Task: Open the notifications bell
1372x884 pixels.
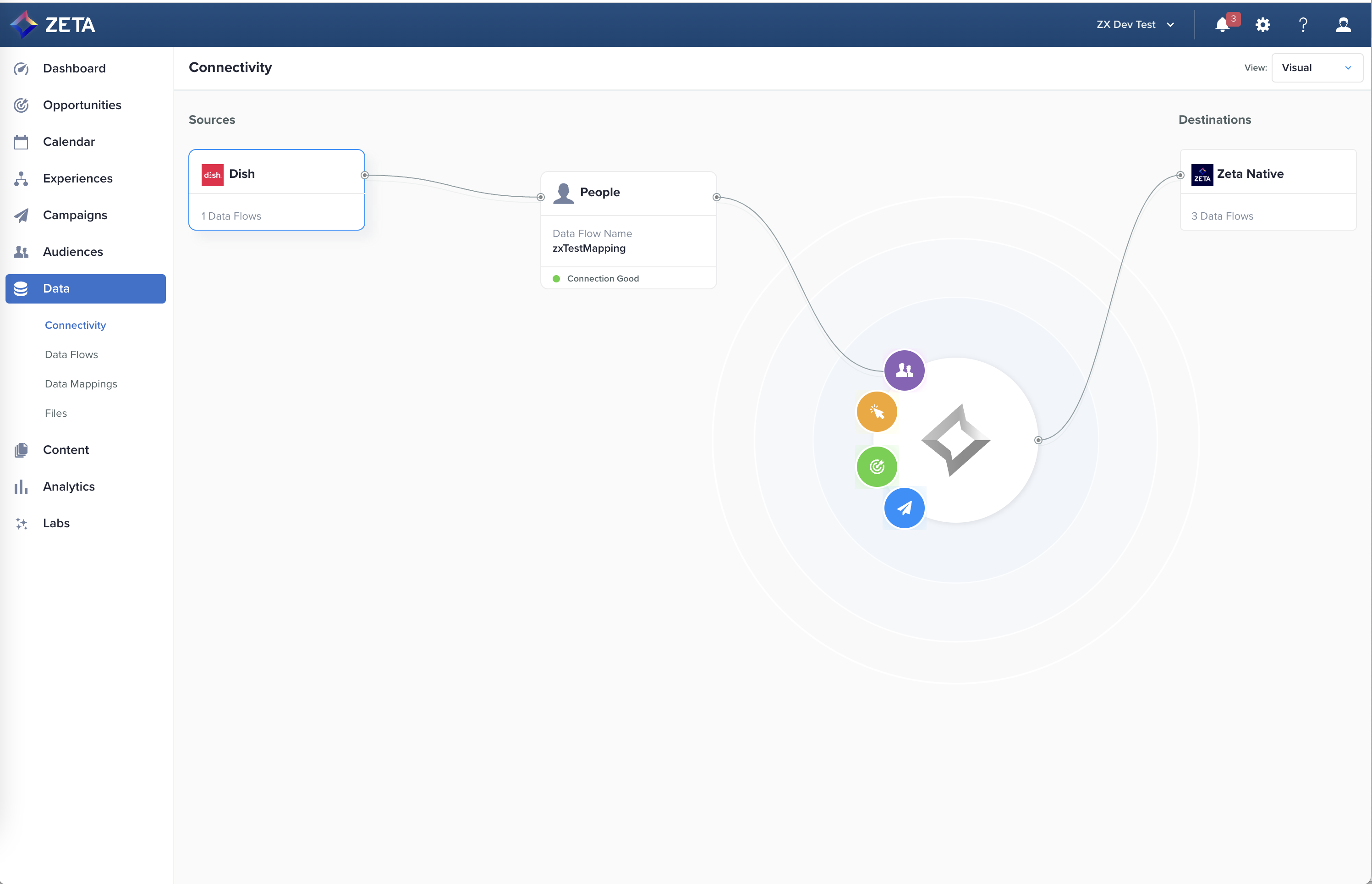Action: 1222,25
